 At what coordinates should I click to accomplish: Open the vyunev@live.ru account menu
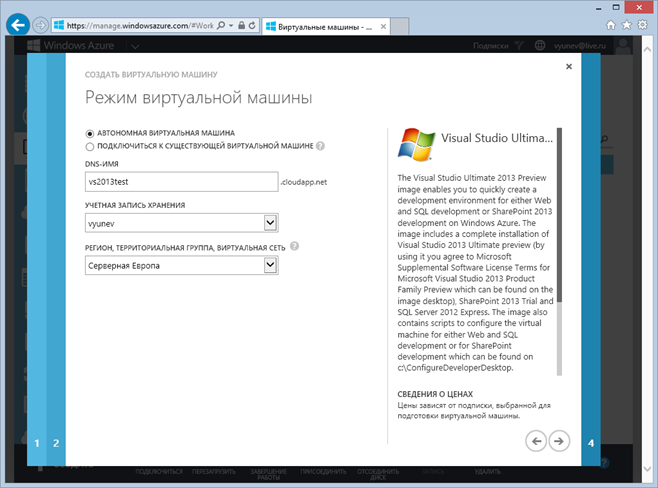click(x=580, y=46)
